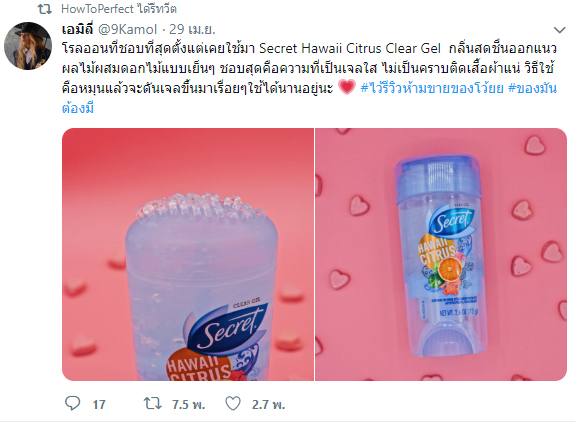575x424 pixels.
Task: Click the red heart emoji in tweet
Action: [347, 87]
